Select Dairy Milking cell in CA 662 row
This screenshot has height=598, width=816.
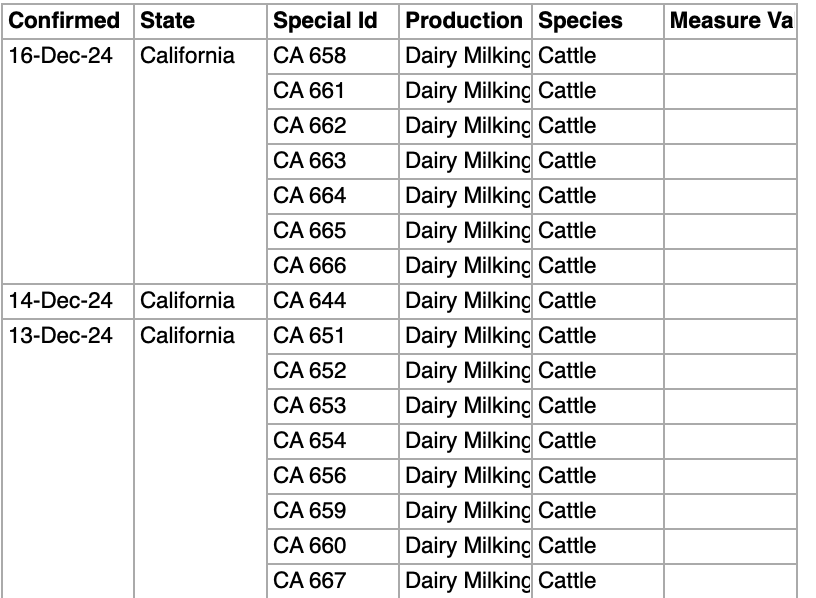[x=467, y=126]
